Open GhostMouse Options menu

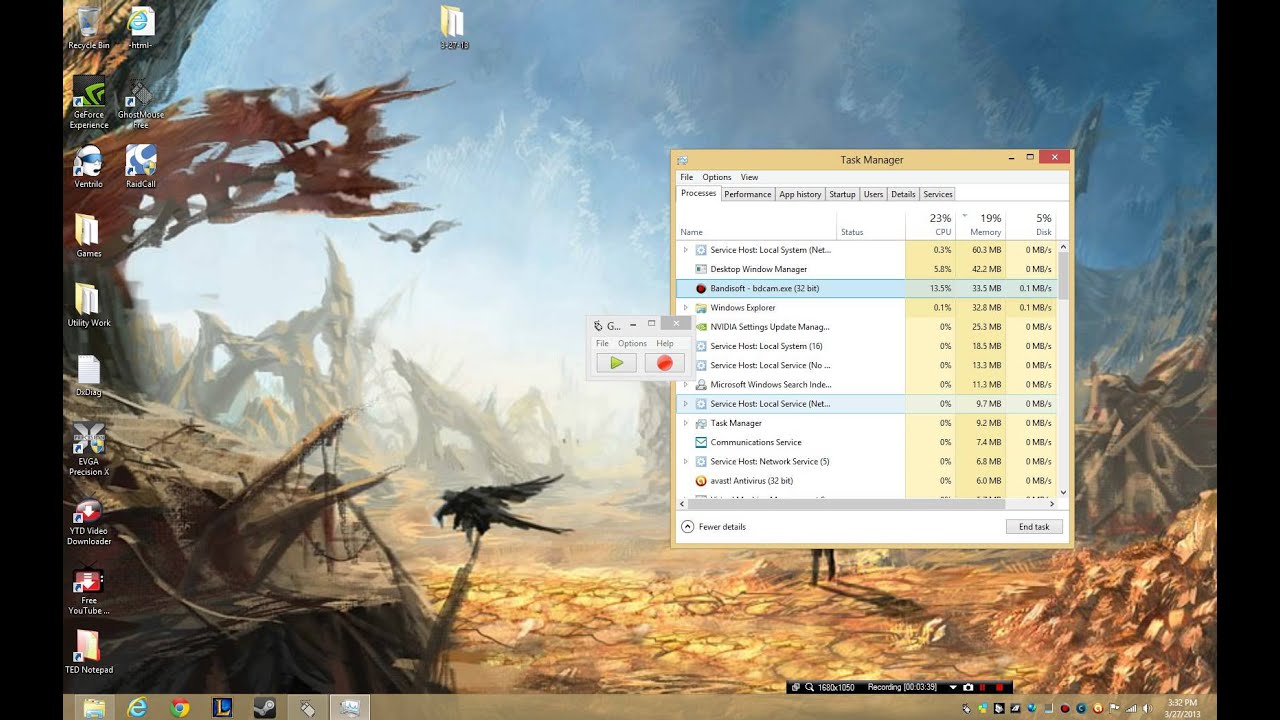[632, 343]
